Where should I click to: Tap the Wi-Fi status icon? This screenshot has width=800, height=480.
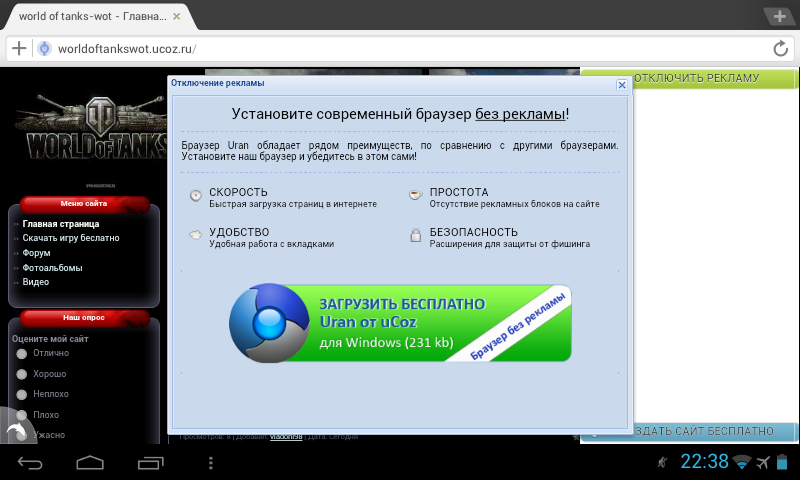pos(742,462)
